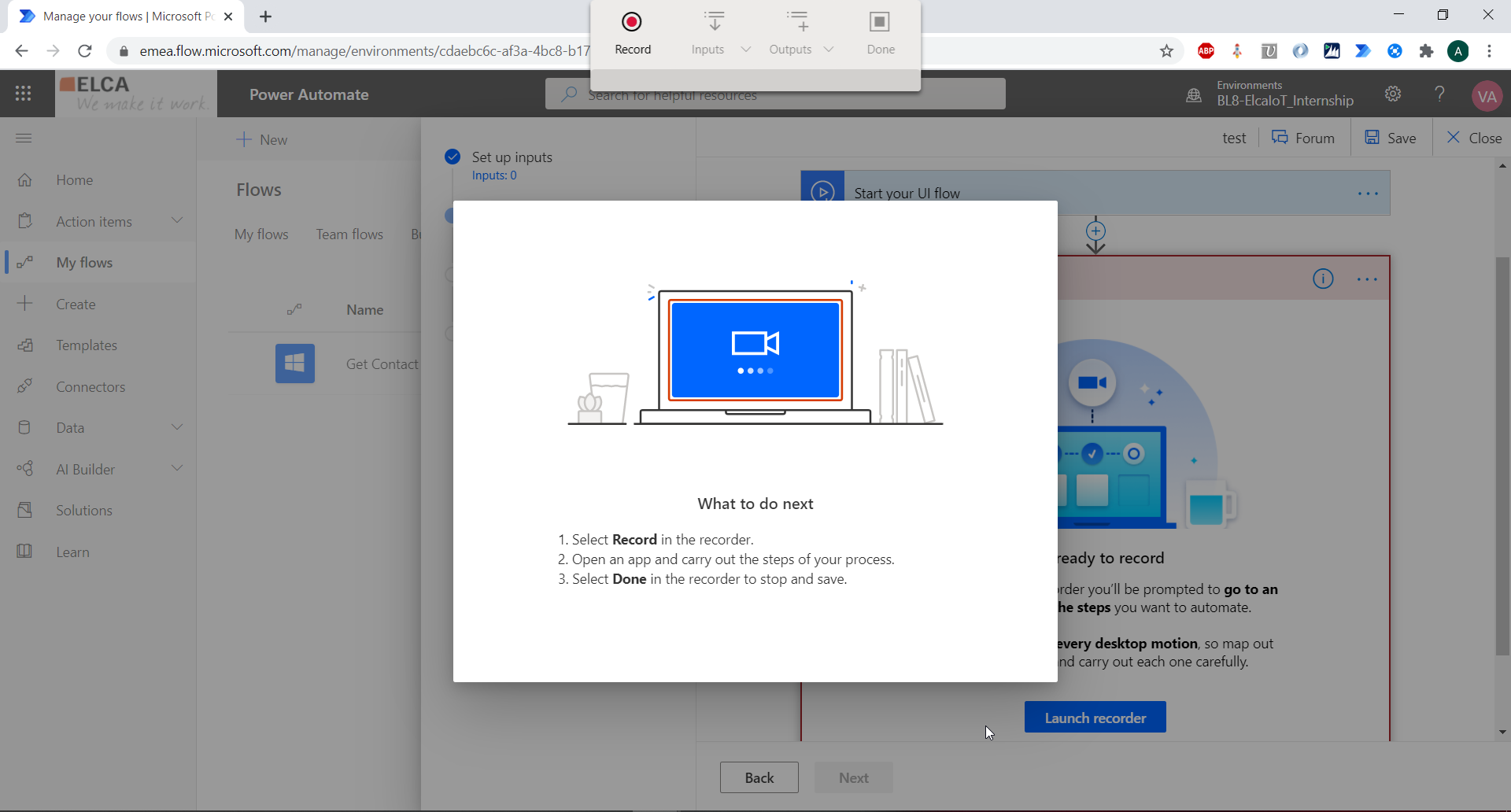Expand the AI Builder chevron
This screenshot has width=1511, height=812.
(x=177, y=468)
